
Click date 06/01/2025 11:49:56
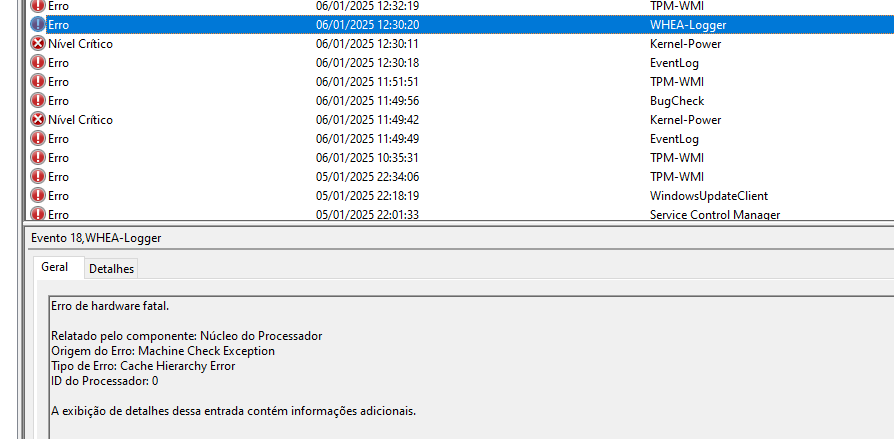tap(367, 101)
